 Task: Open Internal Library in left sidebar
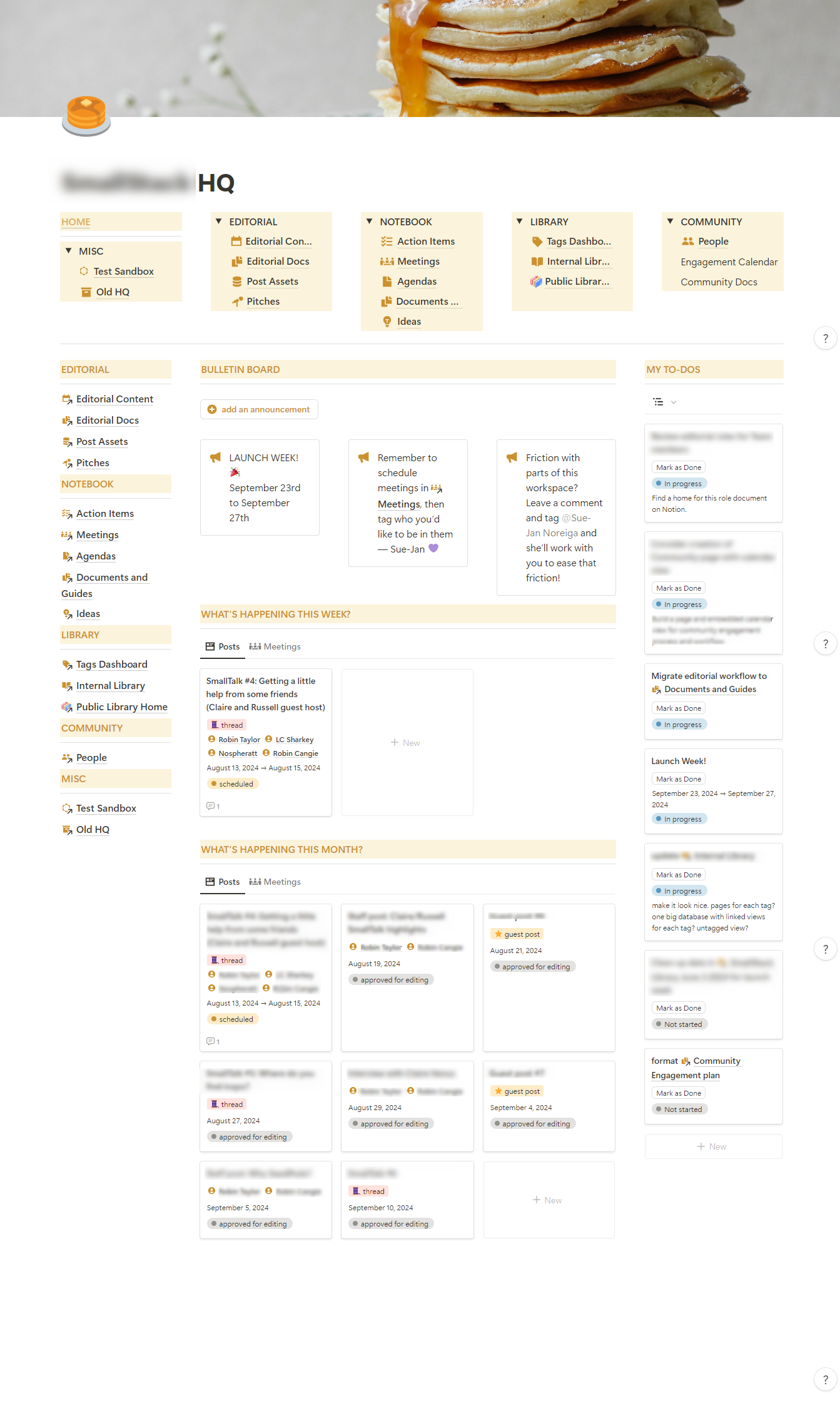point(111,686)
